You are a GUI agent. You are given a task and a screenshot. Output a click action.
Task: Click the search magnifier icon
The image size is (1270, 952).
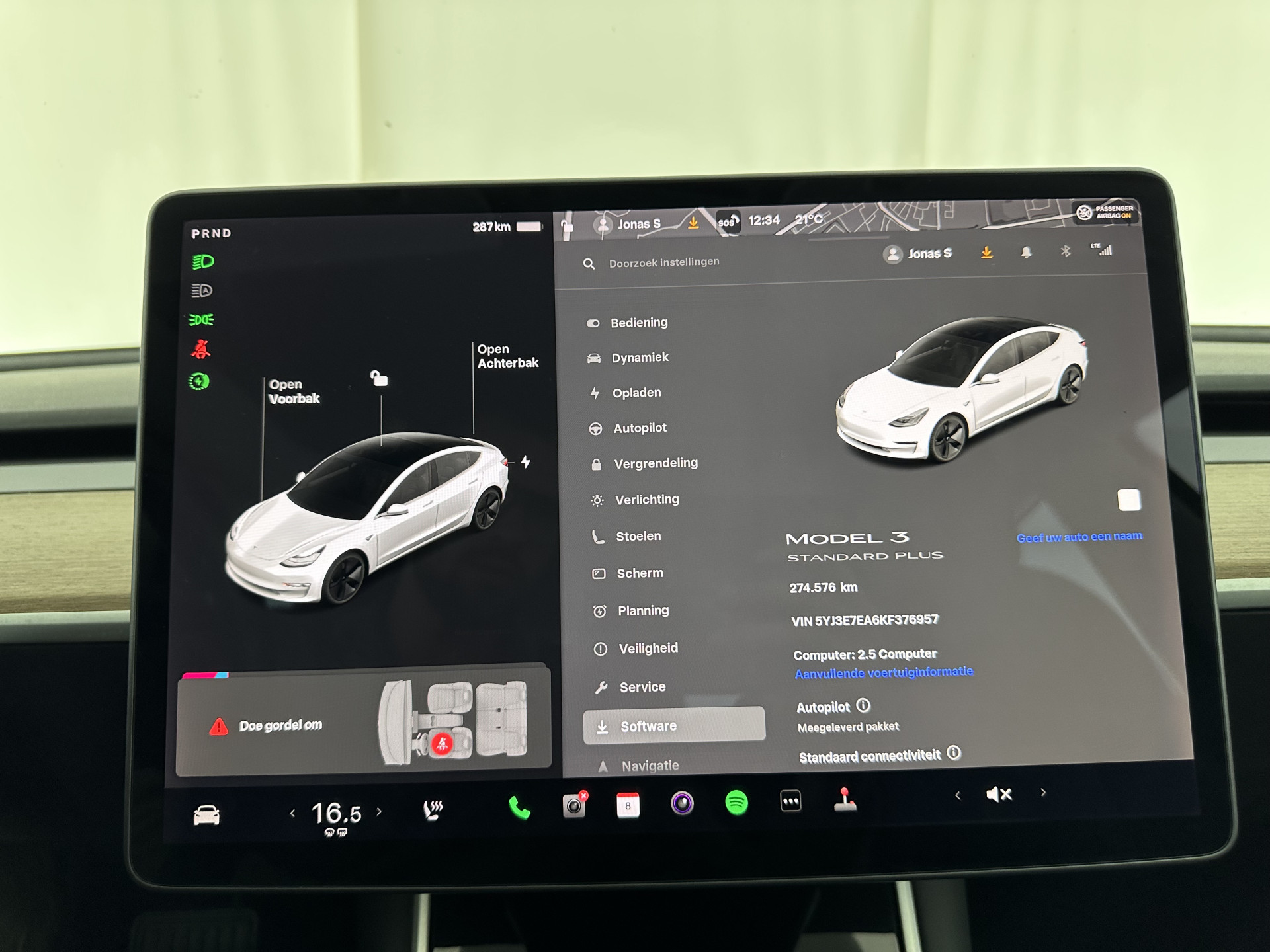click(589, 264)
